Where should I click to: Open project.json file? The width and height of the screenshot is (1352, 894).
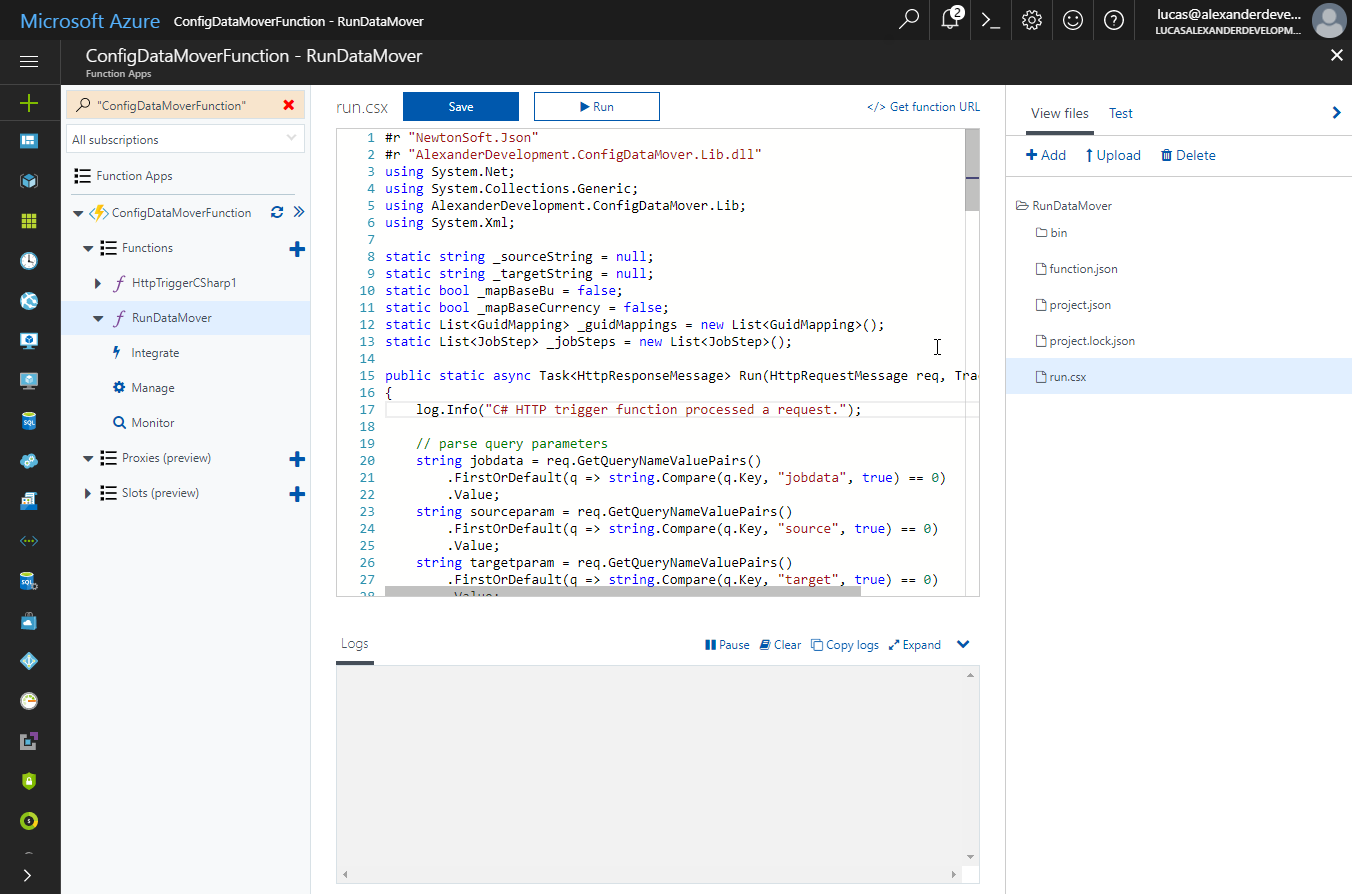coord(1073,305)
